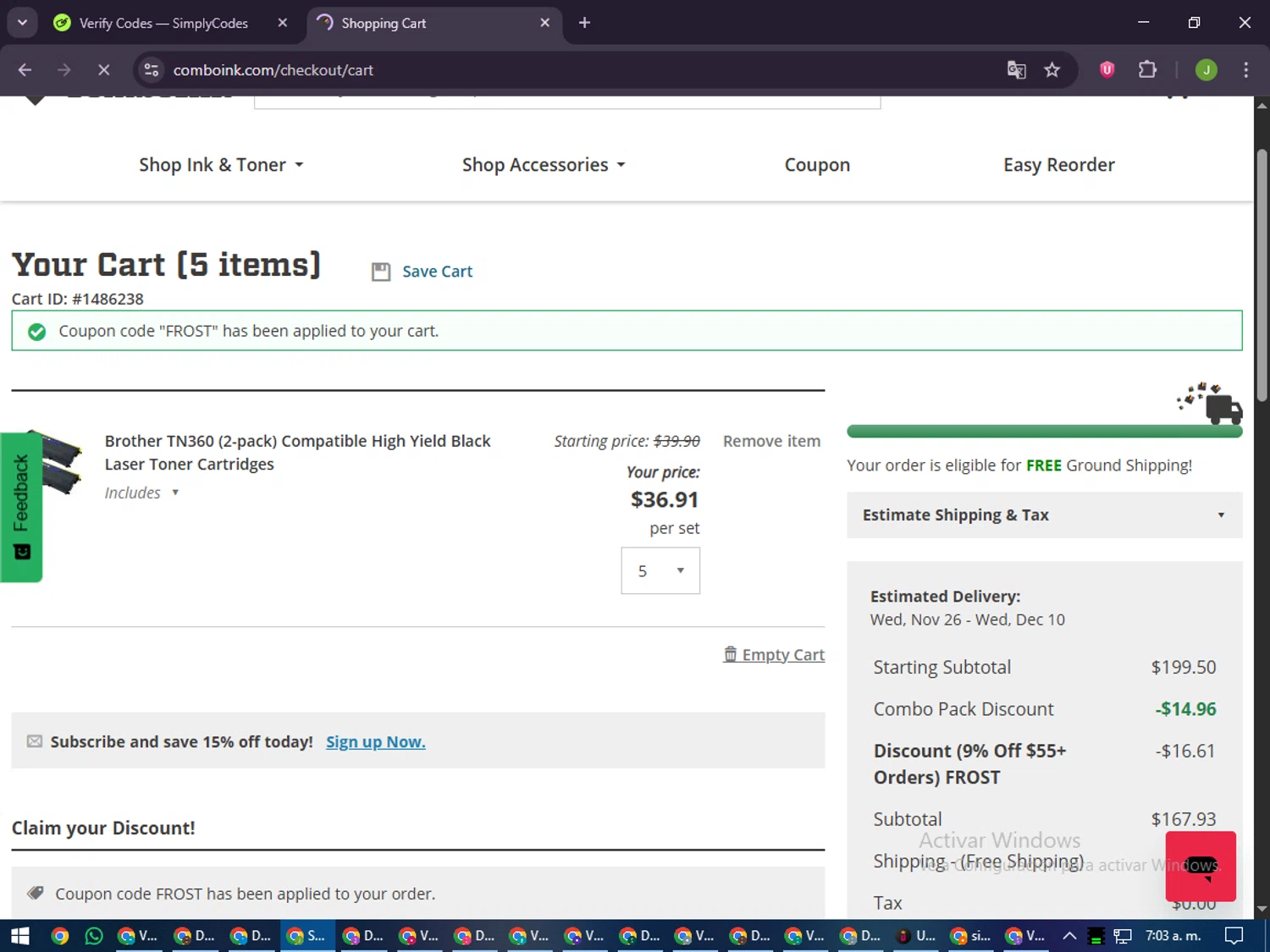Image resolution: width=1270 pixels, height=952 pixels.
Task: Expand the Shop Ink & Toner menu
Action: pyautogui.click(x=221, y=165)
